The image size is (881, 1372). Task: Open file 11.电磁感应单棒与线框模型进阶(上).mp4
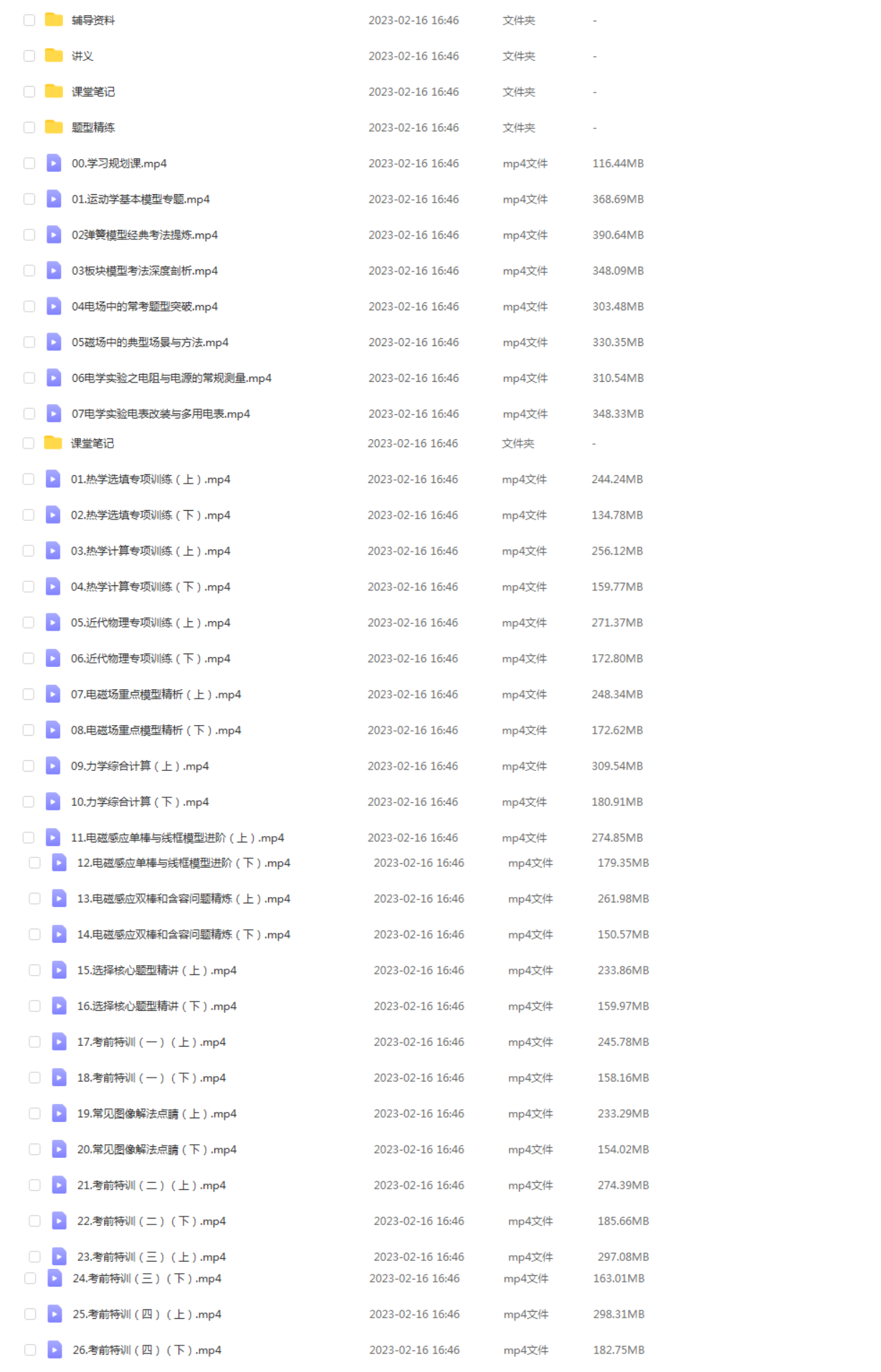(178, 838)
